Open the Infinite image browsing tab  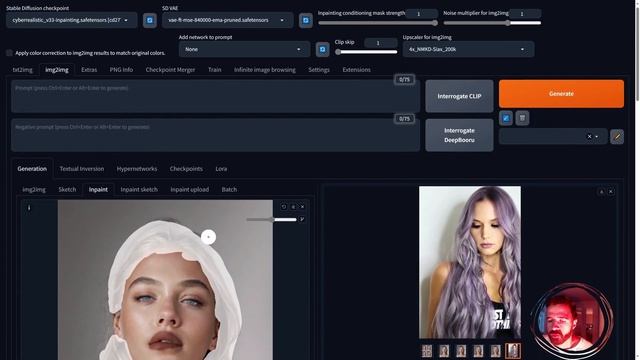click(264, 70)
